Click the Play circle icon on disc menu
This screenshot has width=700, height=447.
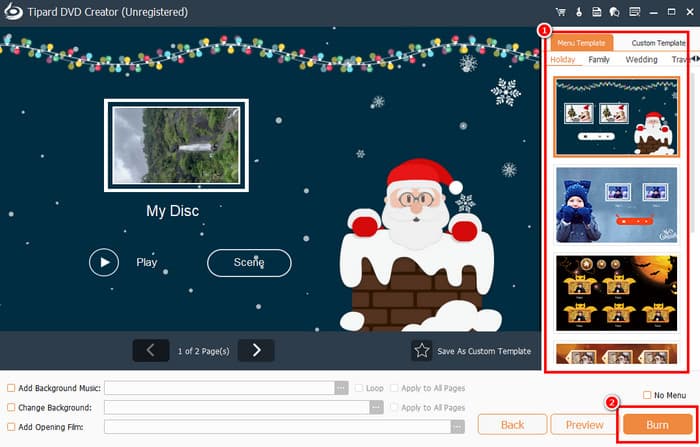coord(104,262)
